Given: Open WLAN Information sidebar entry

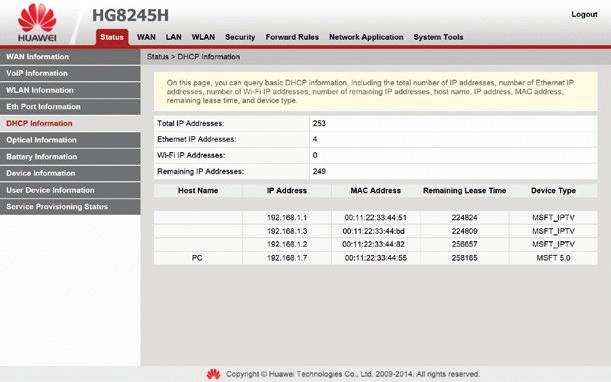Looking at the screenshot, I should 70,90.
